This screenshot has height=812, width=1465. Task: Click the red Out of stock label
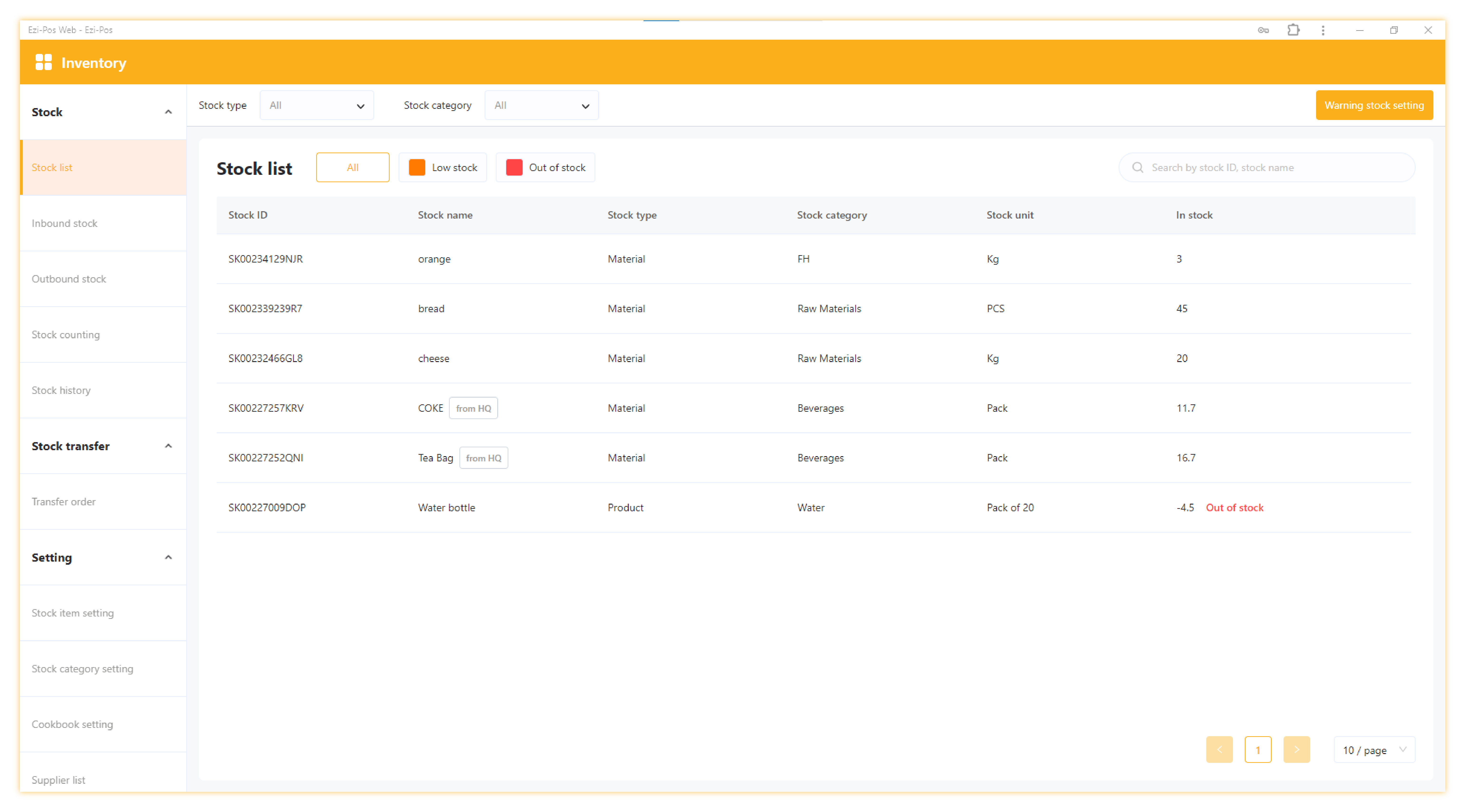tap(1234, 508)
